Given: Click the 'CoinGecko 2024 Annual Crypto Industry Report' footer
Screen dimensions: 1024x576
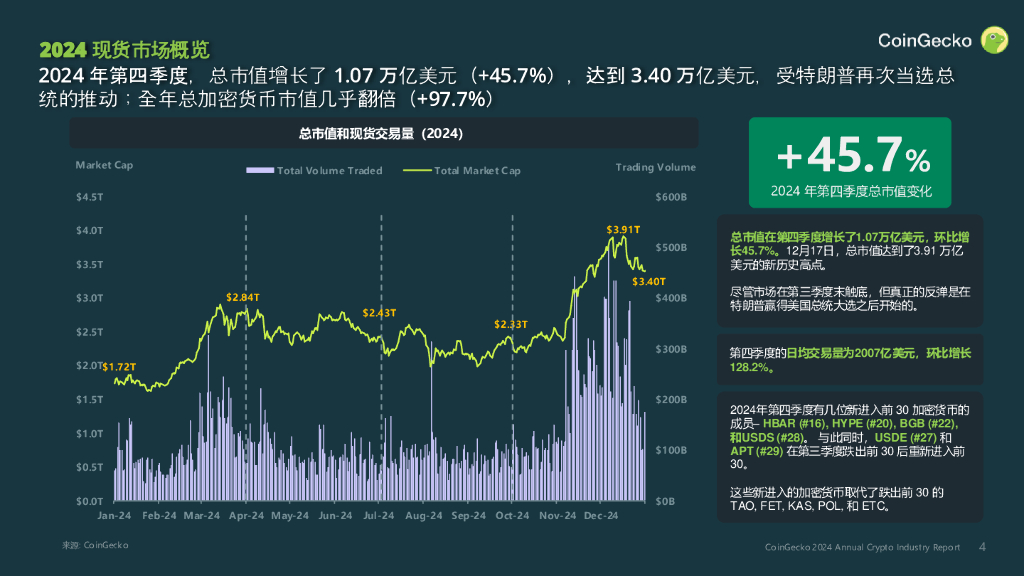Looking at the screenshot, I should pyautogui.click(x=863, y=547).
